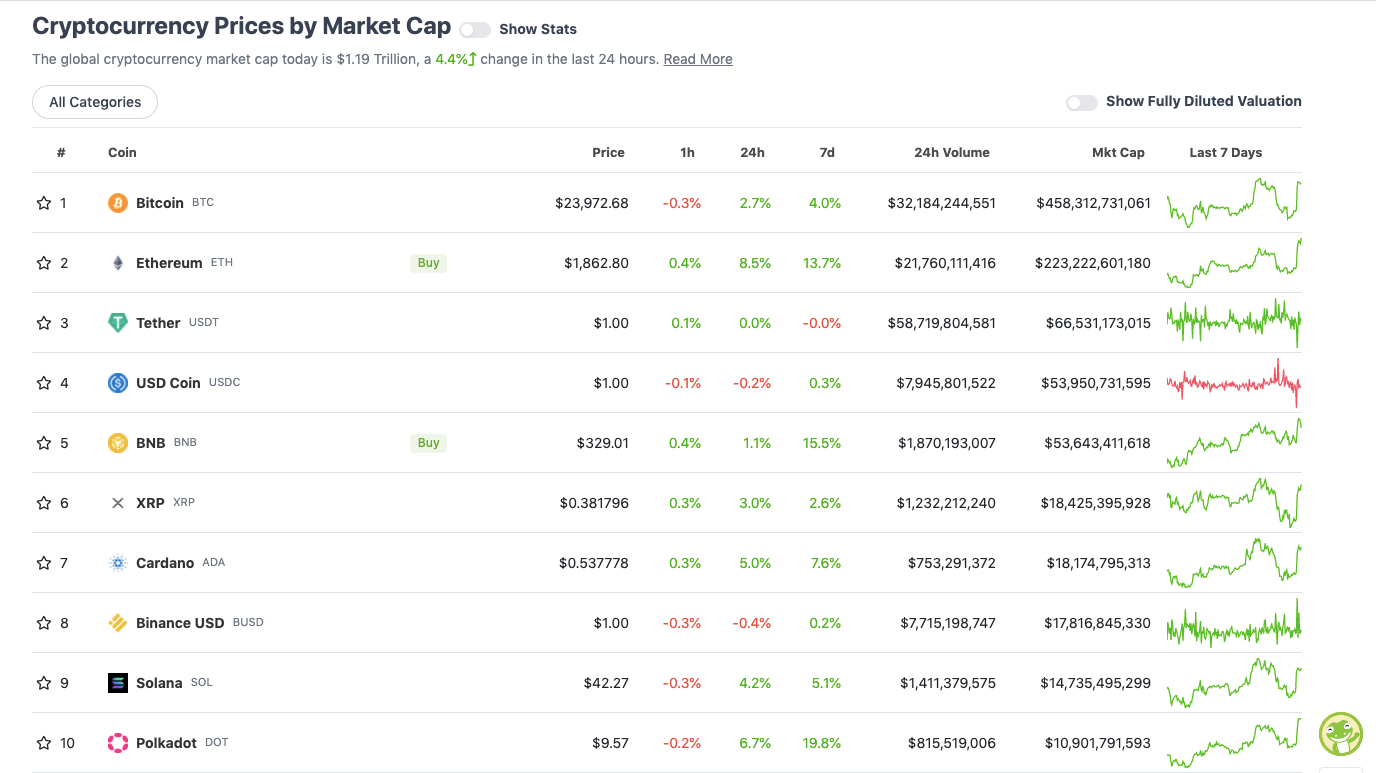Click Solana market cap $14,735,495,299

click(x=1096, y=683)
